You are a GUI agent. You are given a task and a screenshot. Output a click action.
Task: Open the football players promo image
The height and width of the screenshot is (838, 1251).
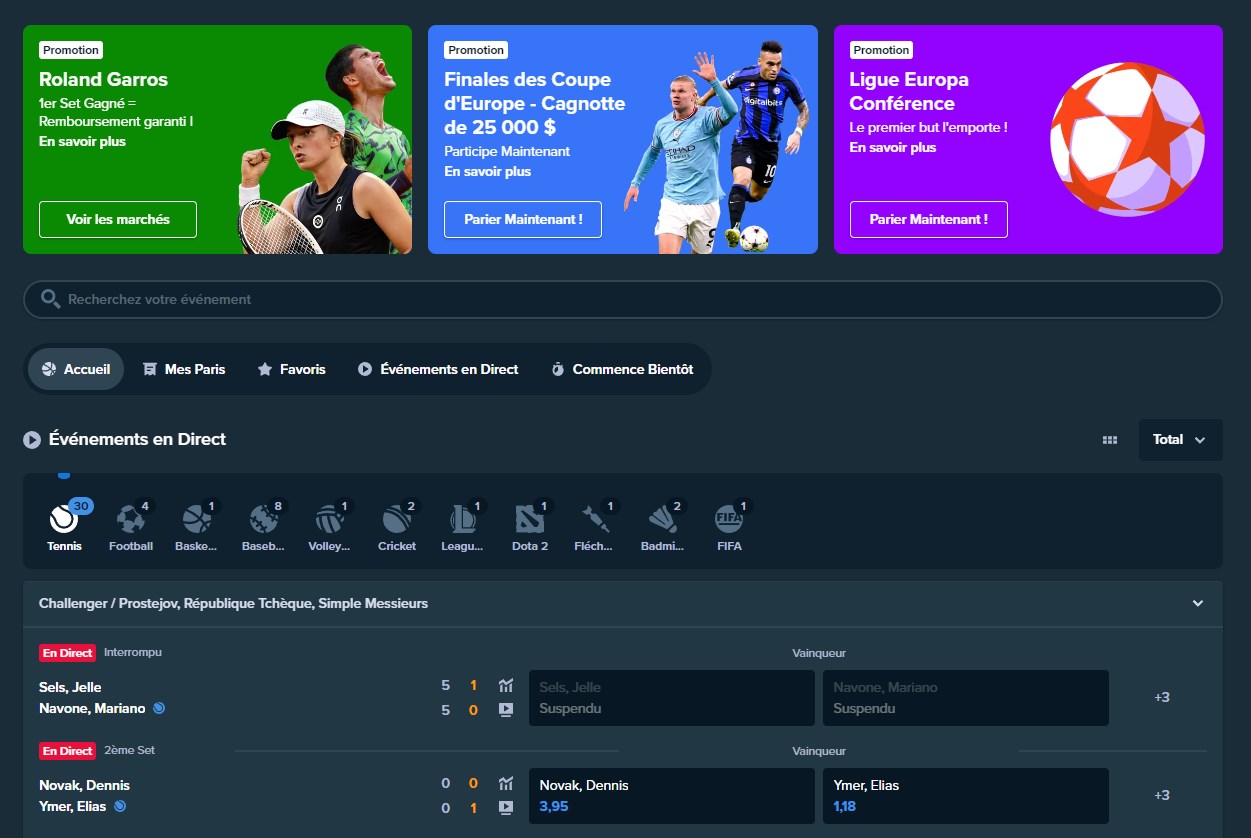pos(715,145)
